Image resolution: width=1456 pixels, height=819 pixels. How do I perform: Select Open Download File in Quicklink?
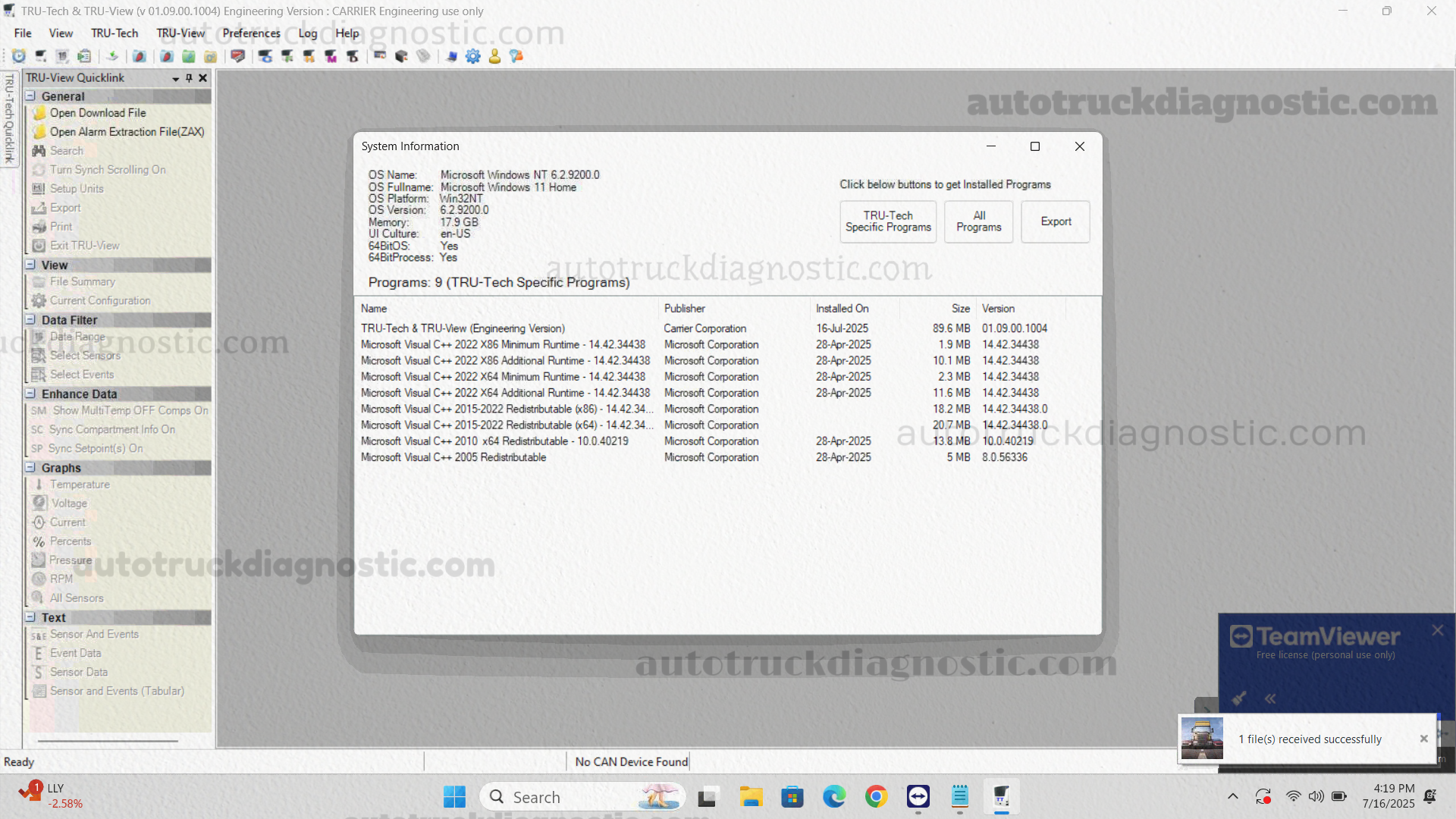coord(98,113)
